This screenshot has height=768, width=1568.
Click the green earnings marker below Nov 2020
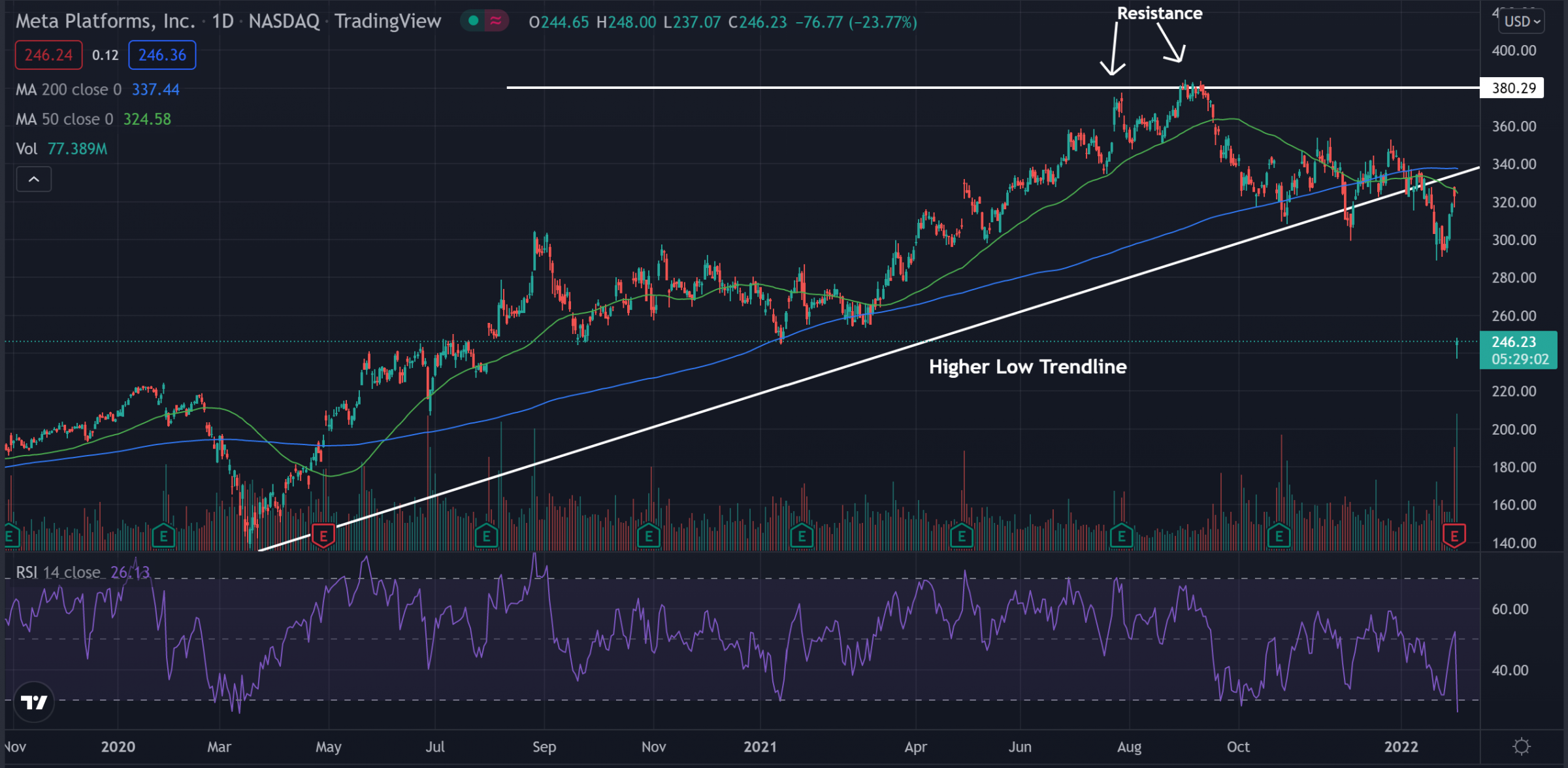click(648, 537)
